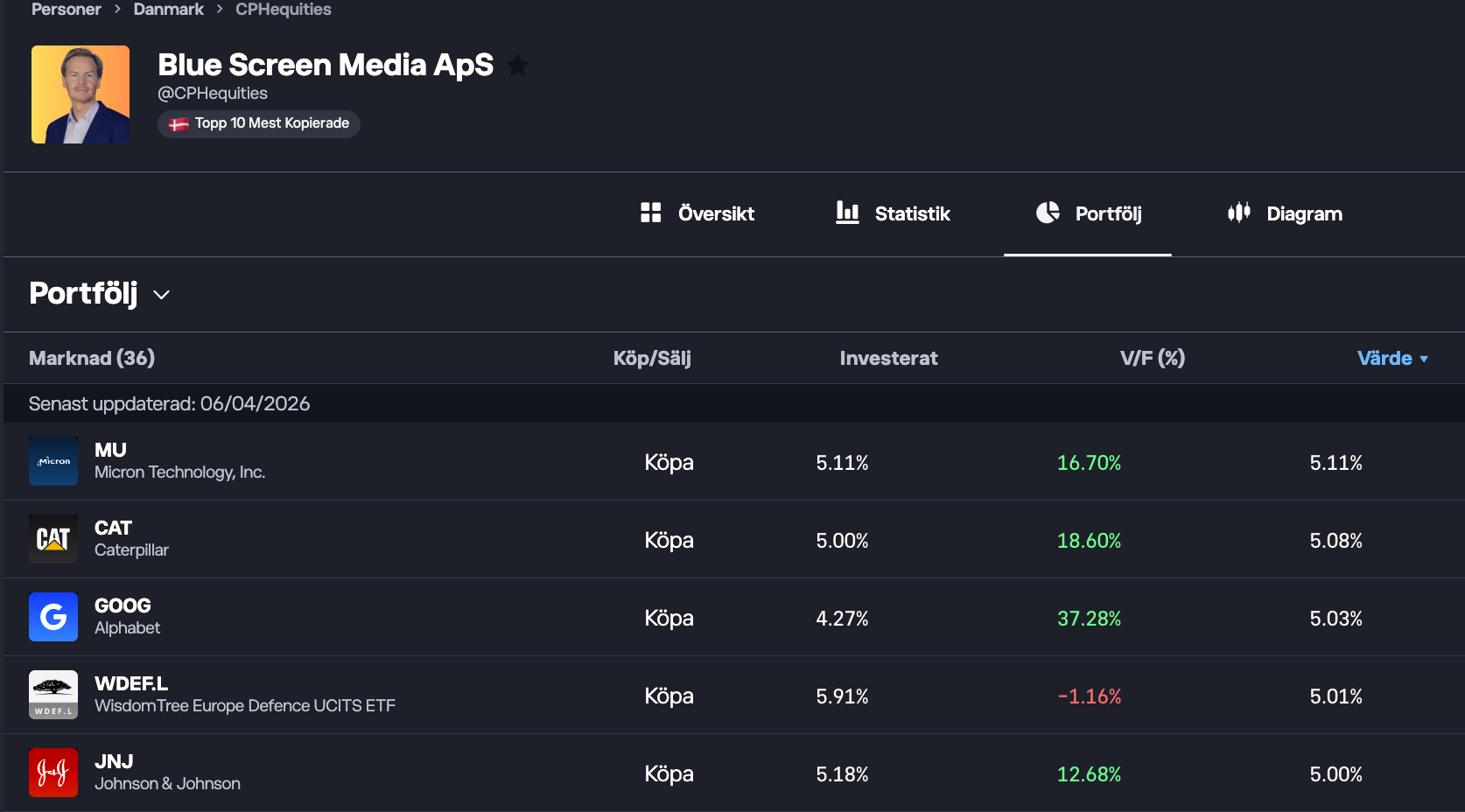Image resolution: width=1465 pixels, height=812 pixels.
Task: Go to Danmark breadcrumb link
Action: [168, 10]
